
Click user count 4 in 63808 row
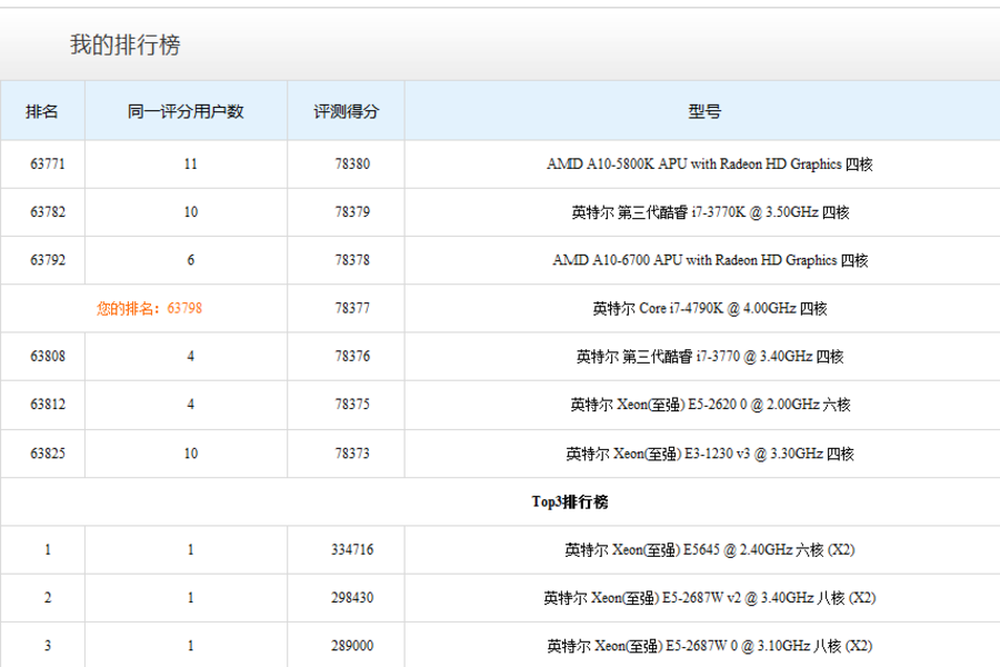tap(191, 356)
